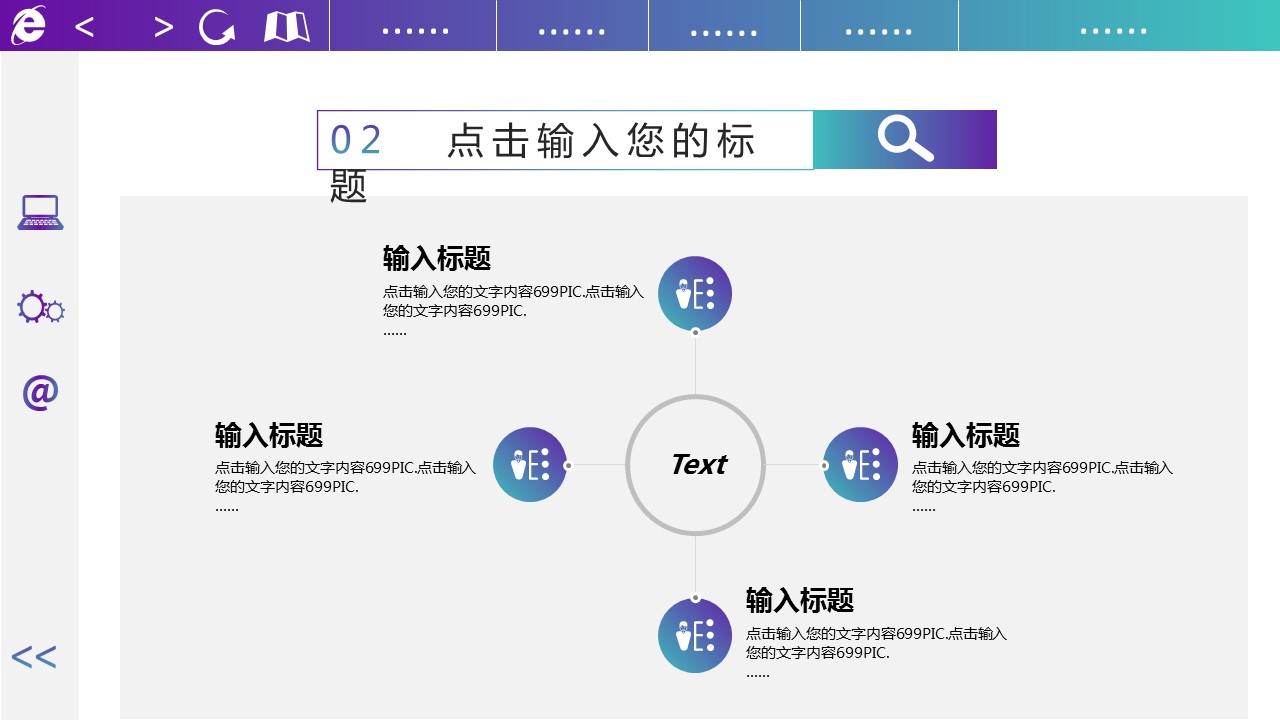The image size is (1280, 720).
Task: Click the magnifying glass search icon
Action: click(905, 139)
